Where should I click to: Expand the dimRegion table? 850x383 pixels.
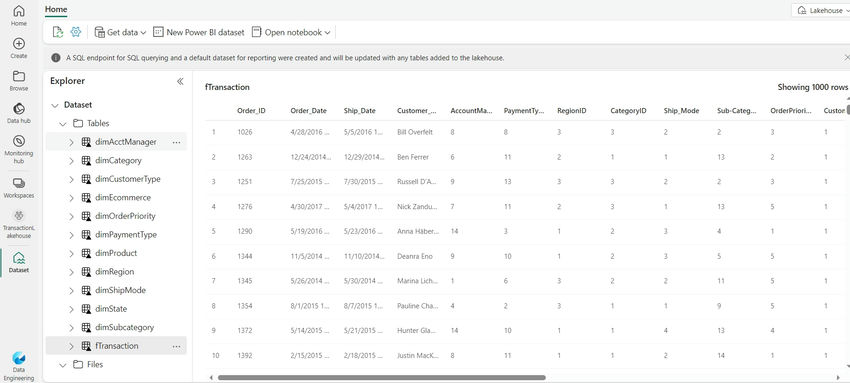click(71, 272)
